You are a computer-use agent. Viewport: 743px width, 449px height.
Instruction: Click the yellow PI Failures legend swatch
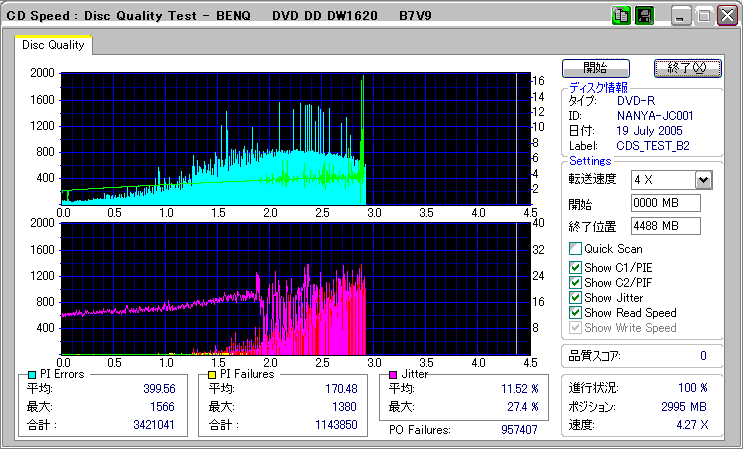coord(212,374)
